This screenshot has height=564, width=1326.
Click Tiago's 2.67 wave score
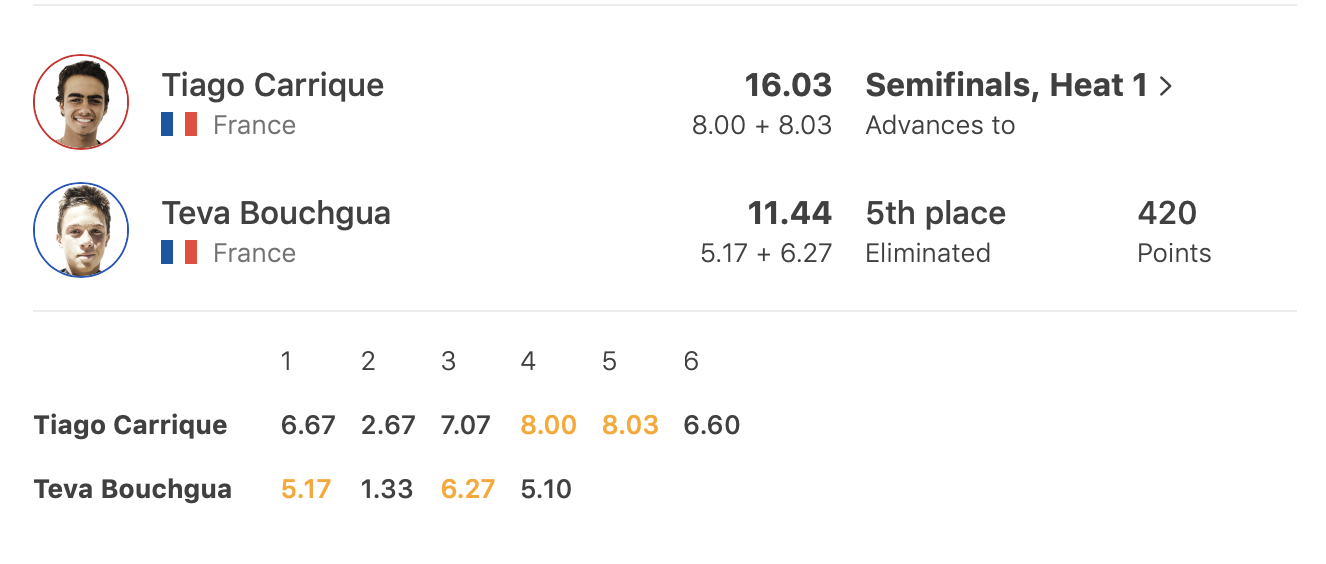coord(387,425)
